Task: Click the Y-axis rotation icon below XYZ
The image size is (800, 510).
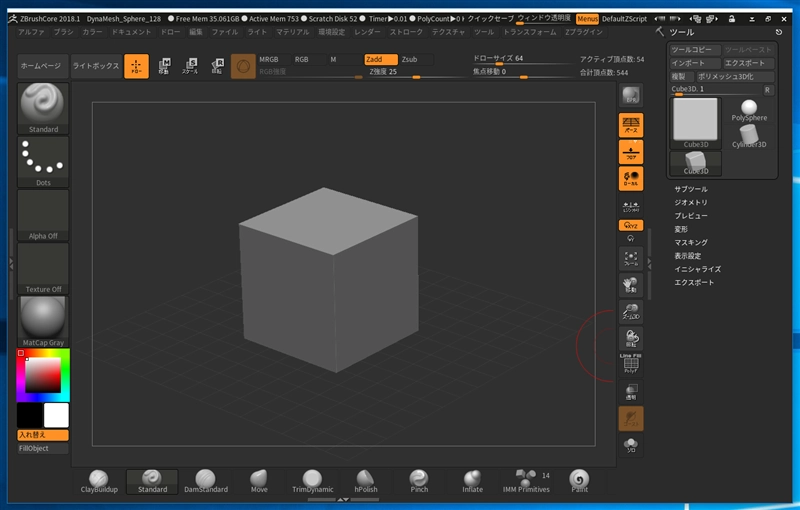Action: tap(631, 238)
